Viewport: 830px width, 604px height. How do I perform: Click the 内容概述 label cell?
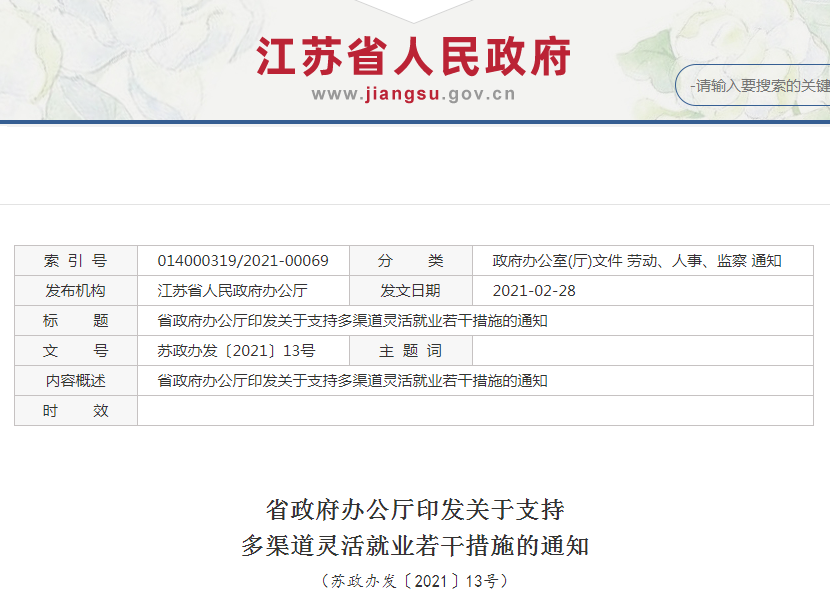point(76,381)
